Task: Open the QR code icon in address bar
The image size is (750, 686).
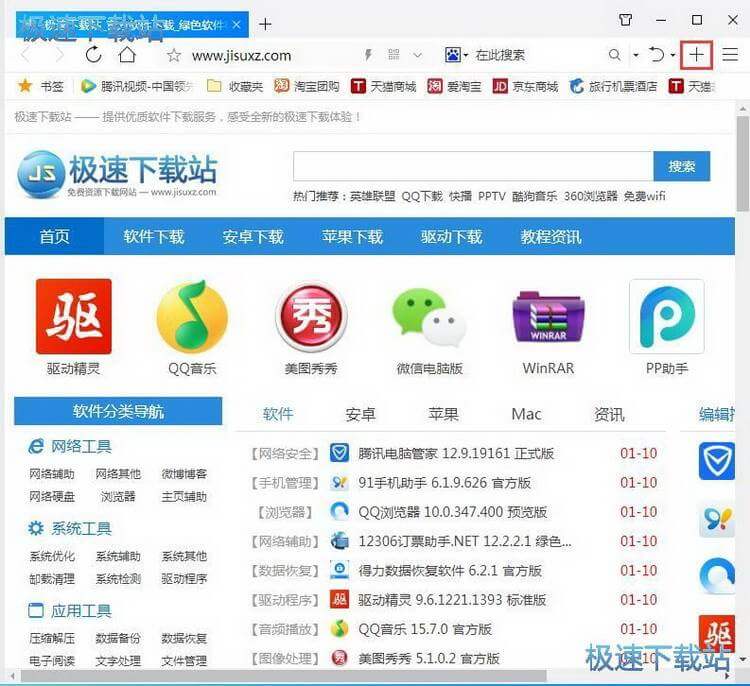Action: click(x=394, y=55)
